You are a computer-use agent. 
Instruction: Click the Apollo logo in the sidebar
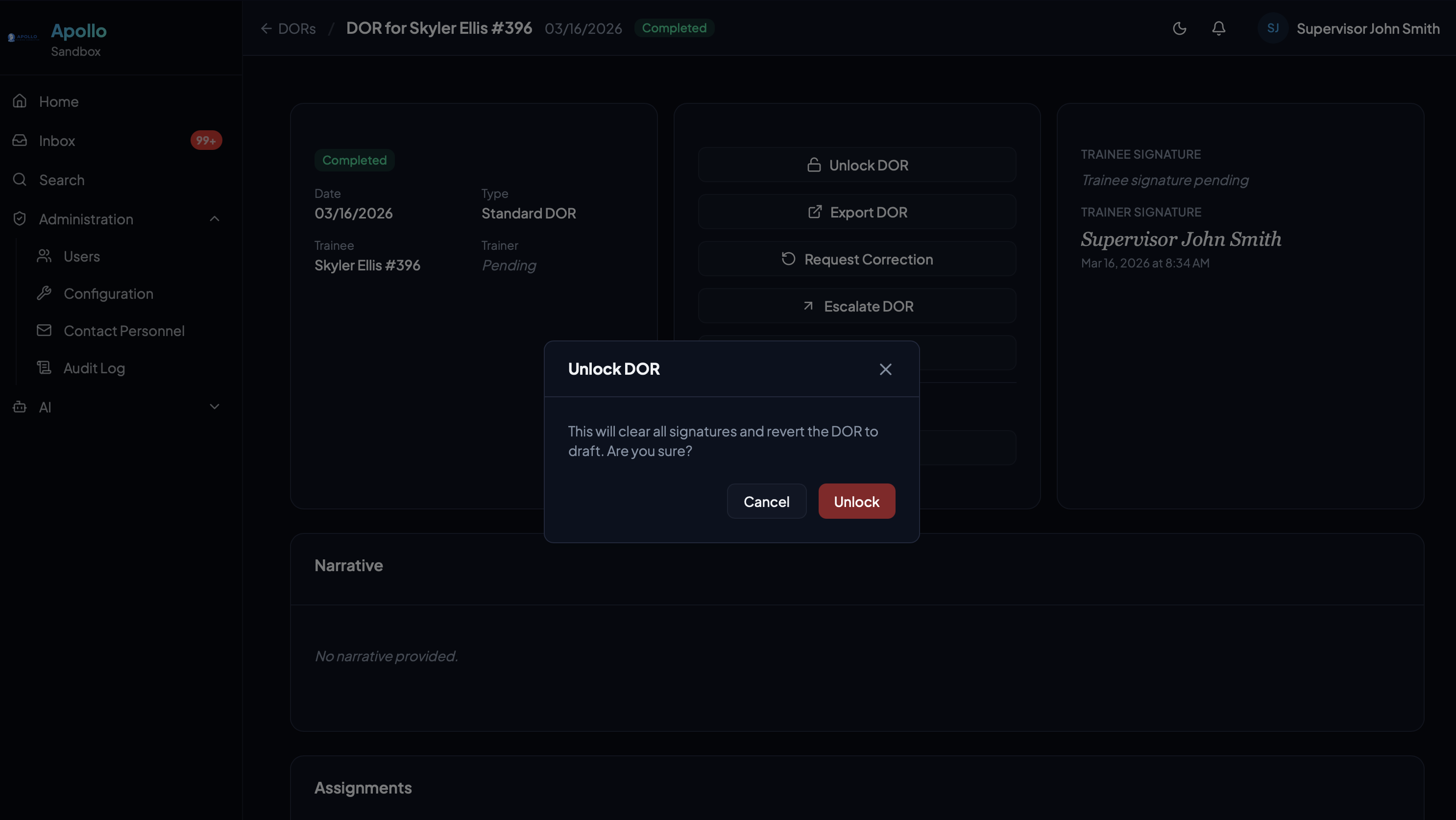[x=23, y=37]
